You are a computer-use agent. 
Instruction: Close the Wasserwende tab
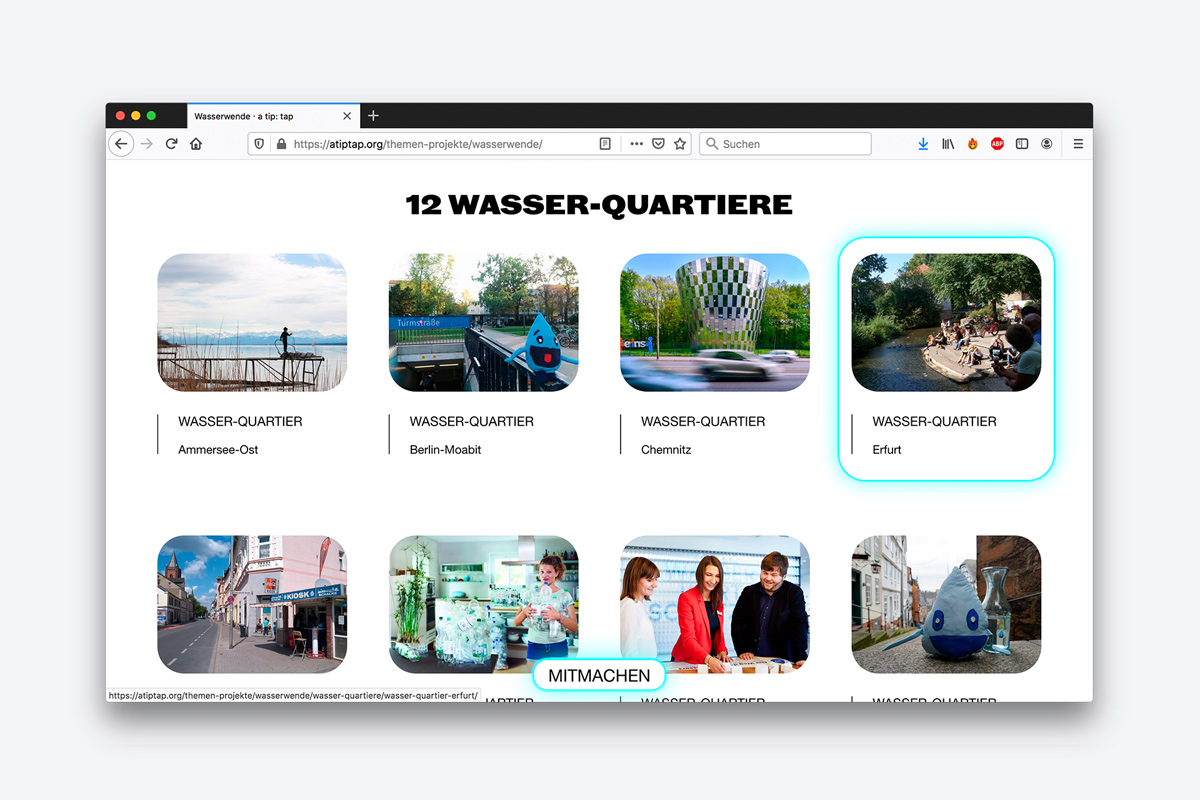click(x=347, y=116)
